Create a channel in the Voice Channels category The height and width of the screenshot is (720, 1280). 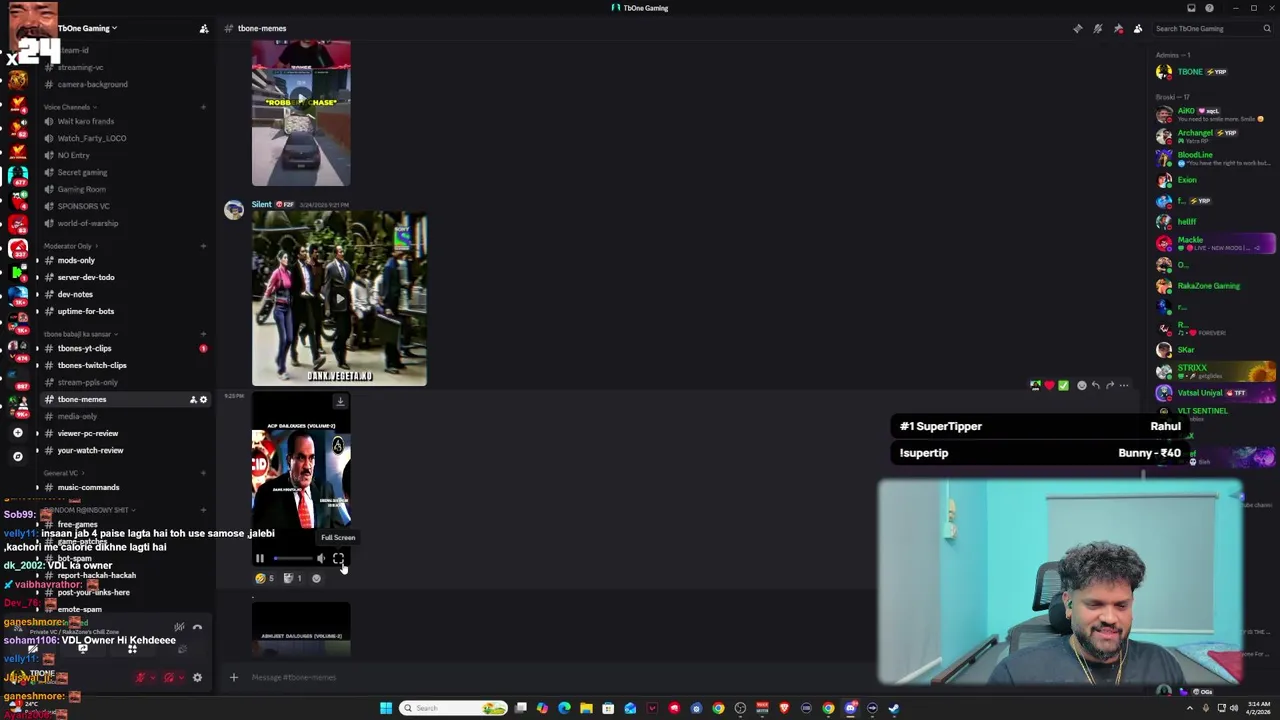coord(203,107)
